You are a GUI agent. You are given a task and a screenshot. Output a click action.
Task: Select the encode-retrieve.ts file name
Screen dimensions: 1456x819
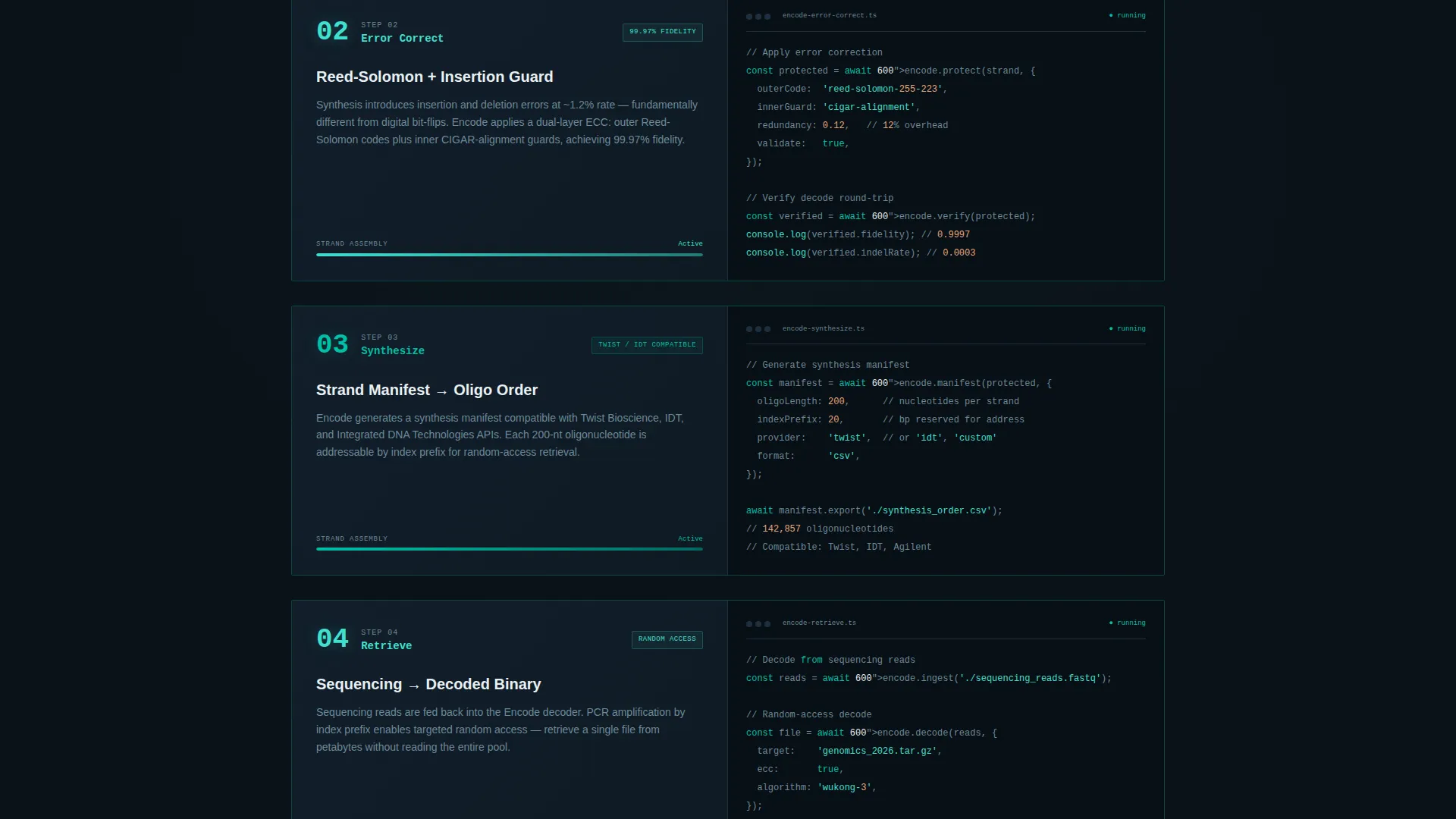pyautogui.click(x=819, y=623)
